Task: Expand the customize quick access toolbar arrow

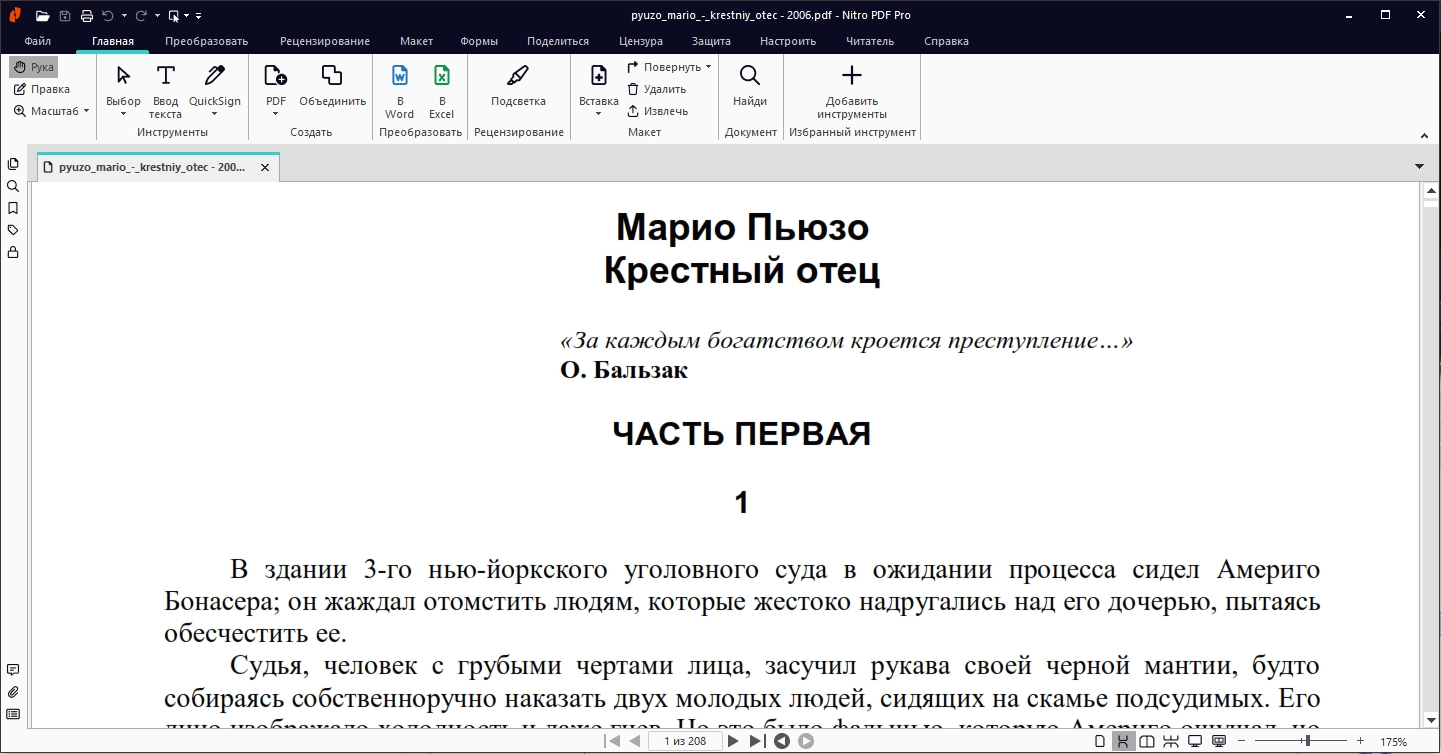Action: [198, 16]
